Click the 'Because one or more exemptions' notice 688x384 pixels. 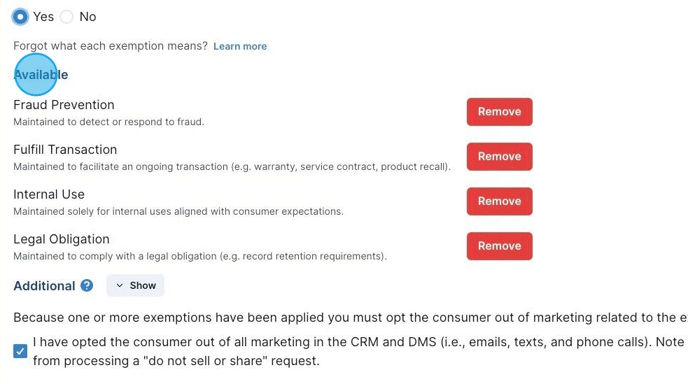pos(351,318)
